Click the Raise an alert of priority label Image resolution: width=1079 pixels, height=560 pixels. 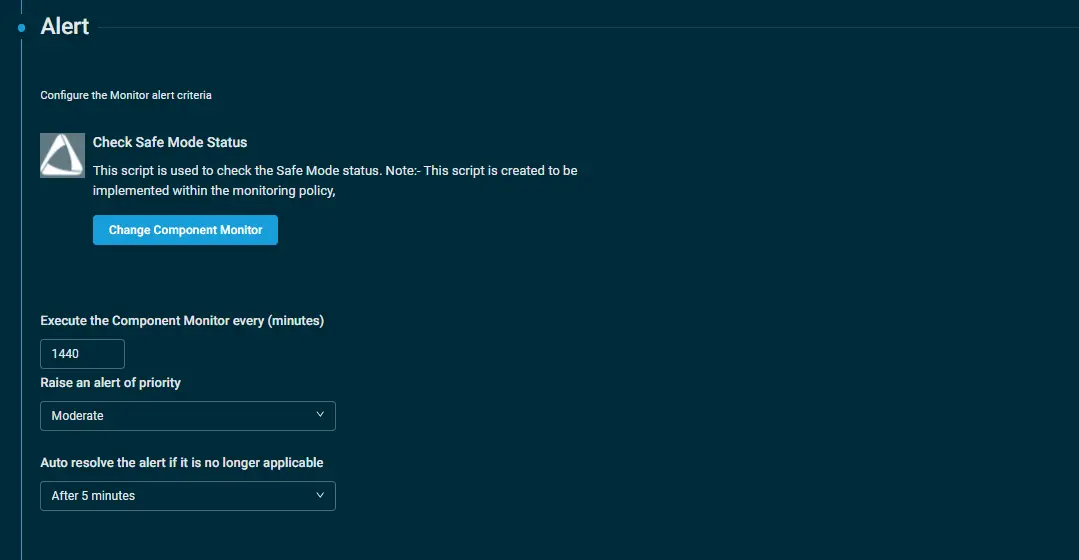110,383
